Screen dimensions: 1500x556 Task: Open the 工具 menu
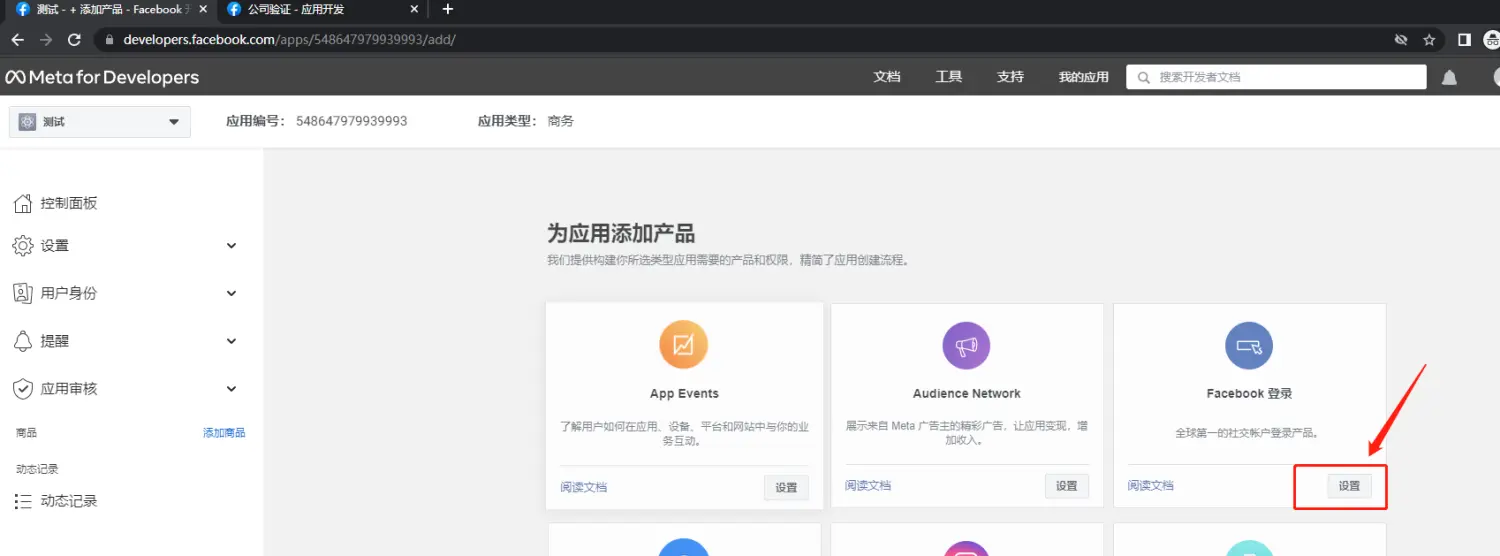(949, 77)
